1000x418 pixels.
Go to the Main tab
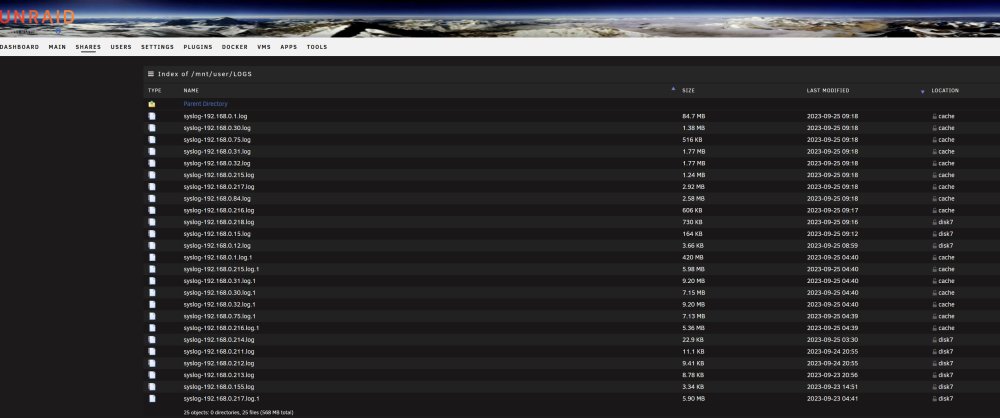coord(57,47)
